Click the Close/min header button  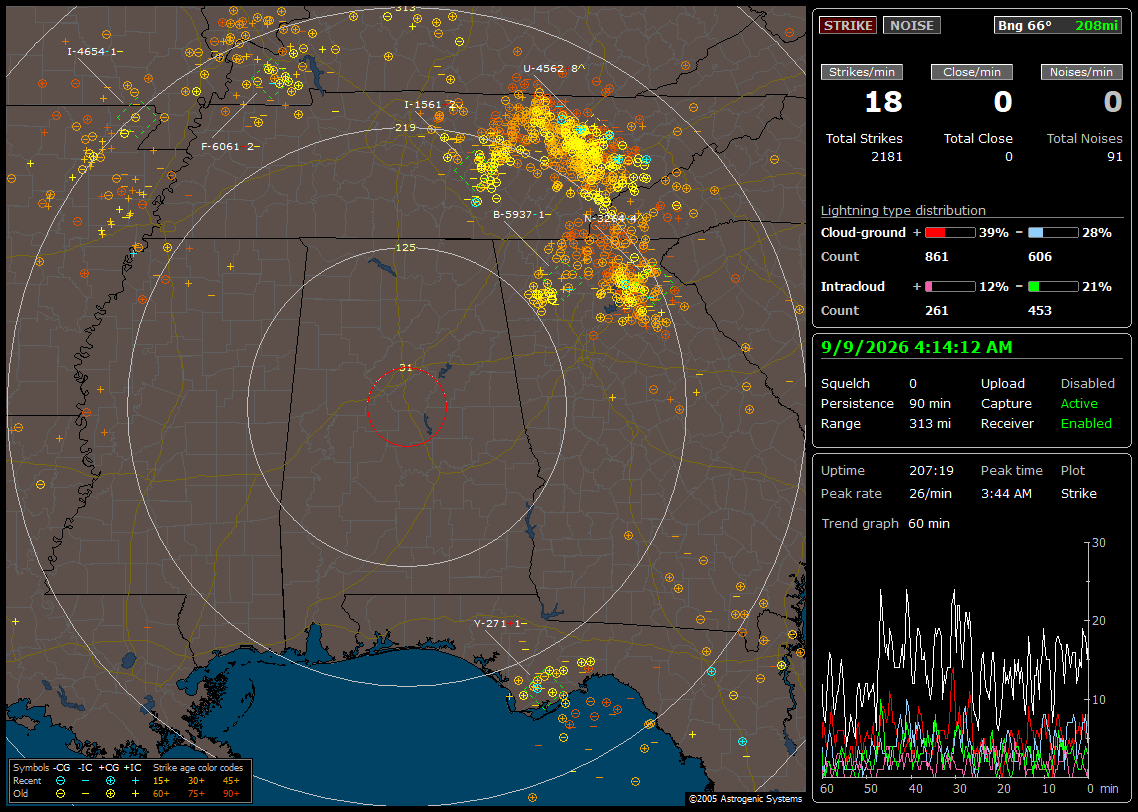(x=972, y=72)
